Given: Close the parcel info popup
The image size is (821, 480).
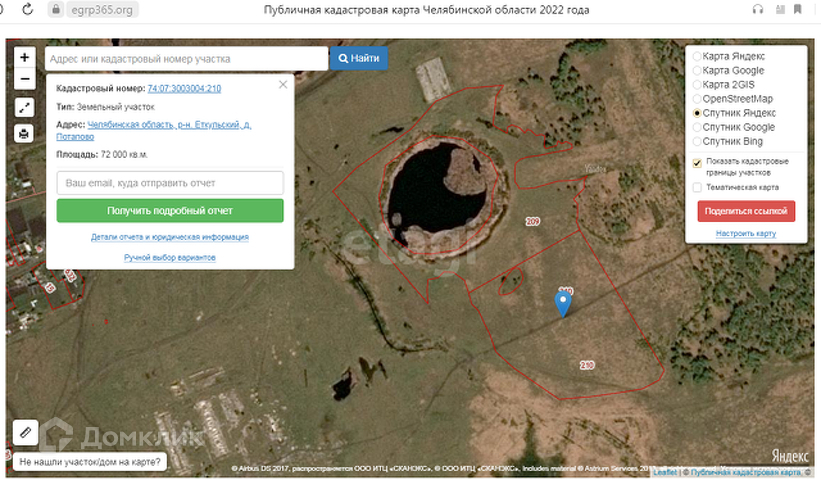Looking at the screenshot, I should (x=283, y=85).
